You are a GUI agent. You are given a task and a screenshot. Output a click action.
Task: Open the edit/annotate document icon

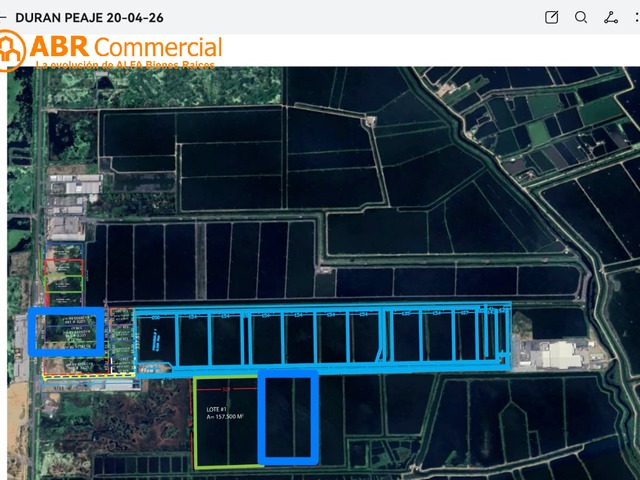pyautogui.click(x=551, y=18)
